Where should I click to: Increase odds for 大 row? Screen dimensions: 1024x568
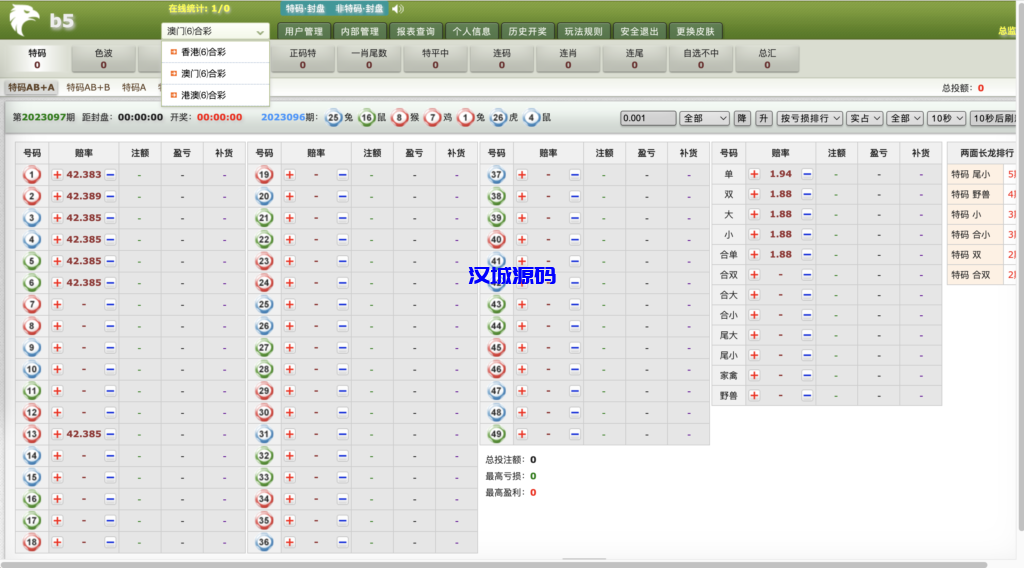click(754, 215)
